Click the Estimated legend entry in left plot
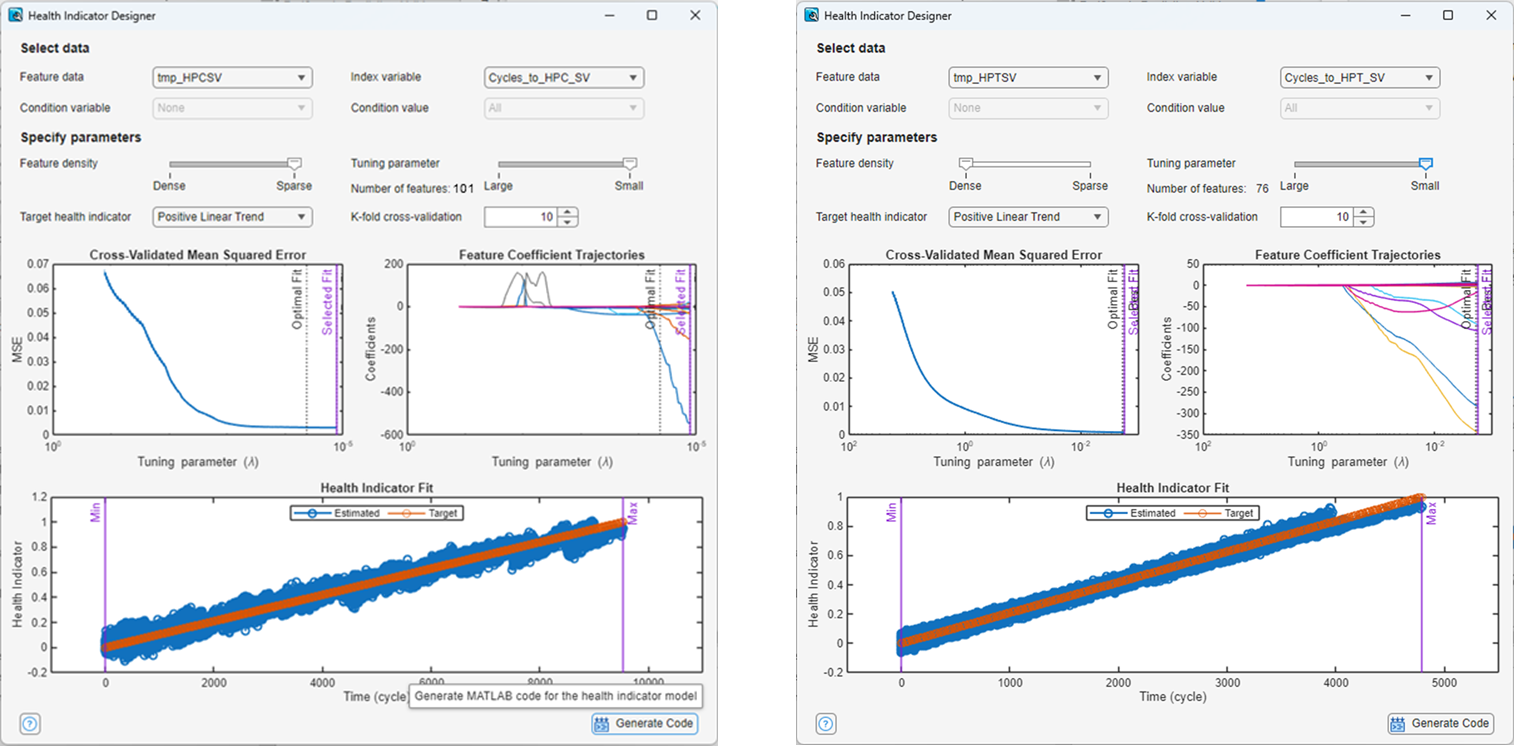The width and height of the screenshot is (1514, 746). (x=338, y=513)
